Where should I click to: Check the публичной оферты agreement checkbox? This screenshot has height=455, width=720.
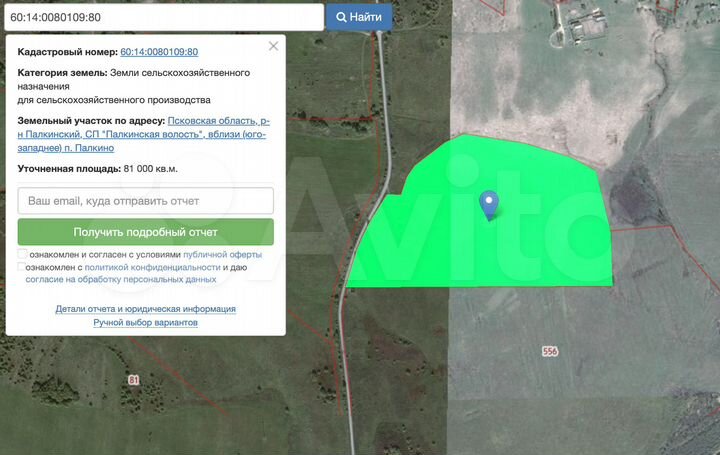pyautogui.click(x=22, y=254)
